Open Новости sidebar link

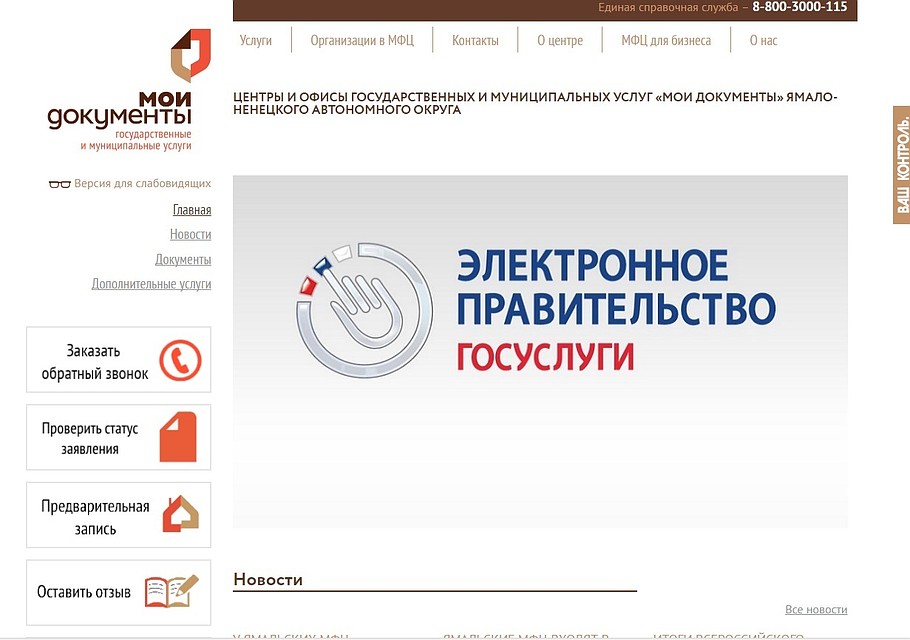pyautogui.click(x=190, y=234)
